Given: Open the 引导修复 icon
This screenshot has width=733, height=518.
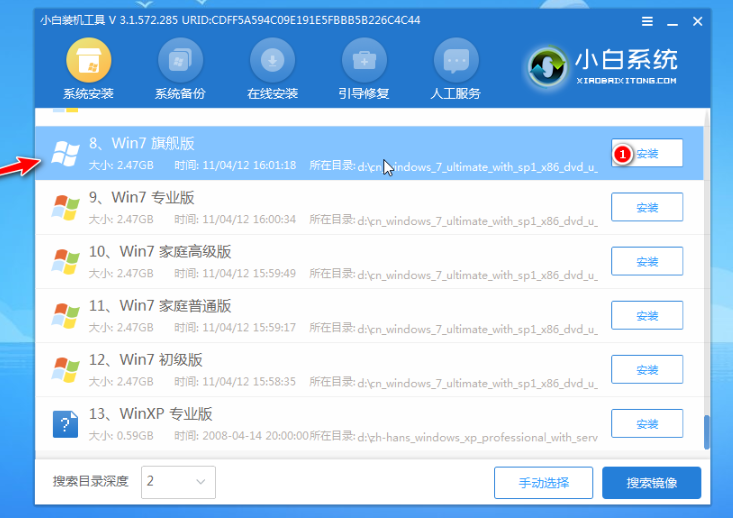Looking at the screenshot, I should 364,62.
